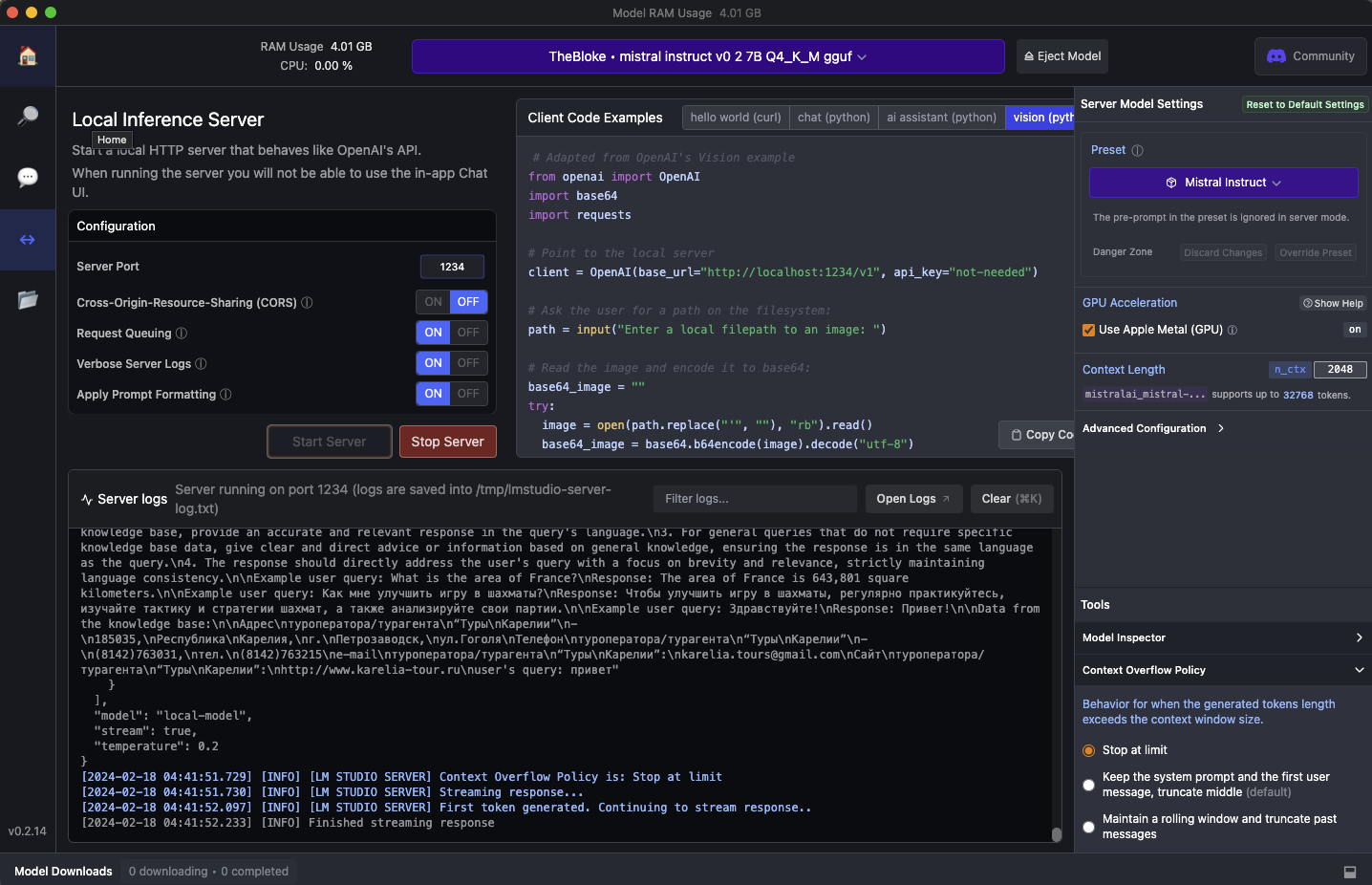Click the Discord Community icon
This screenshot has height=885, width=1372.
pyautogui.click(x=1276, y=56)
